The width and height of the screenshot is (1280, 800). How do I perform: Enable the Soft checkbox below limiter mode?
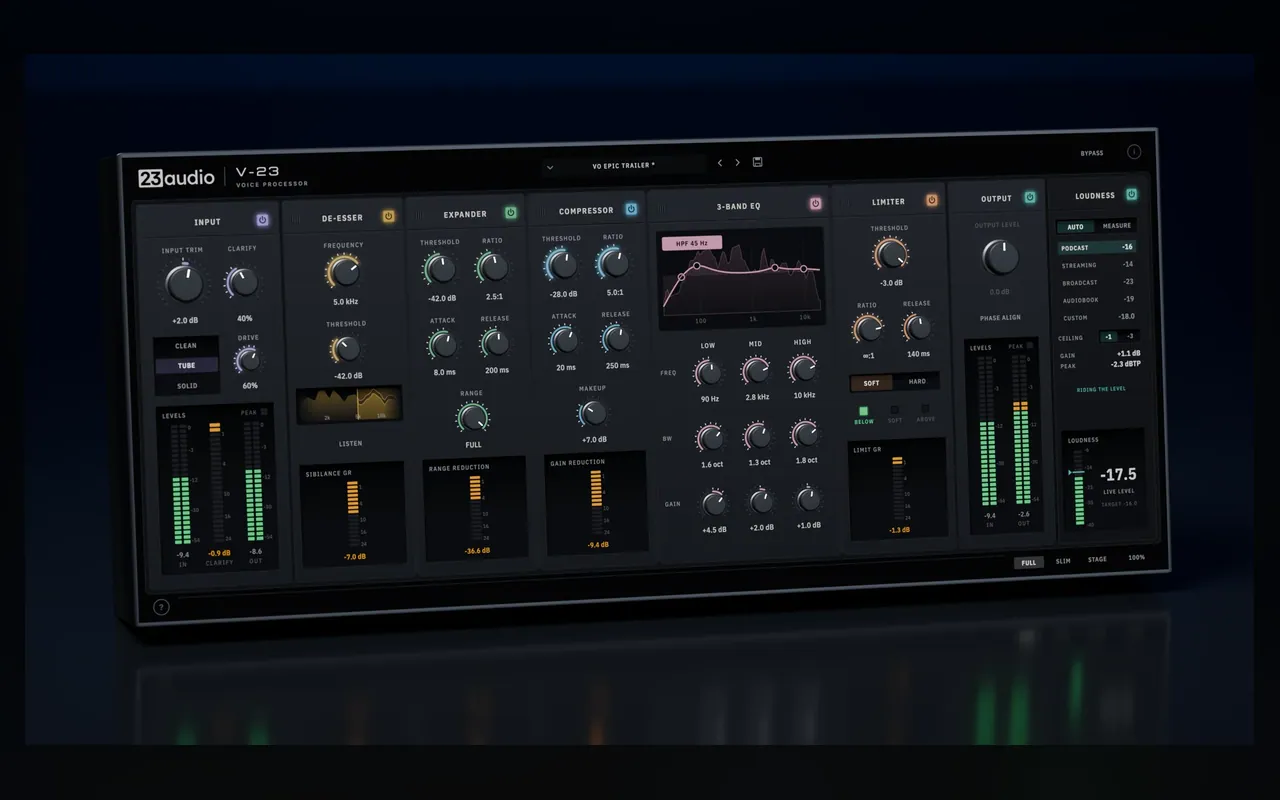pos(895,409)
